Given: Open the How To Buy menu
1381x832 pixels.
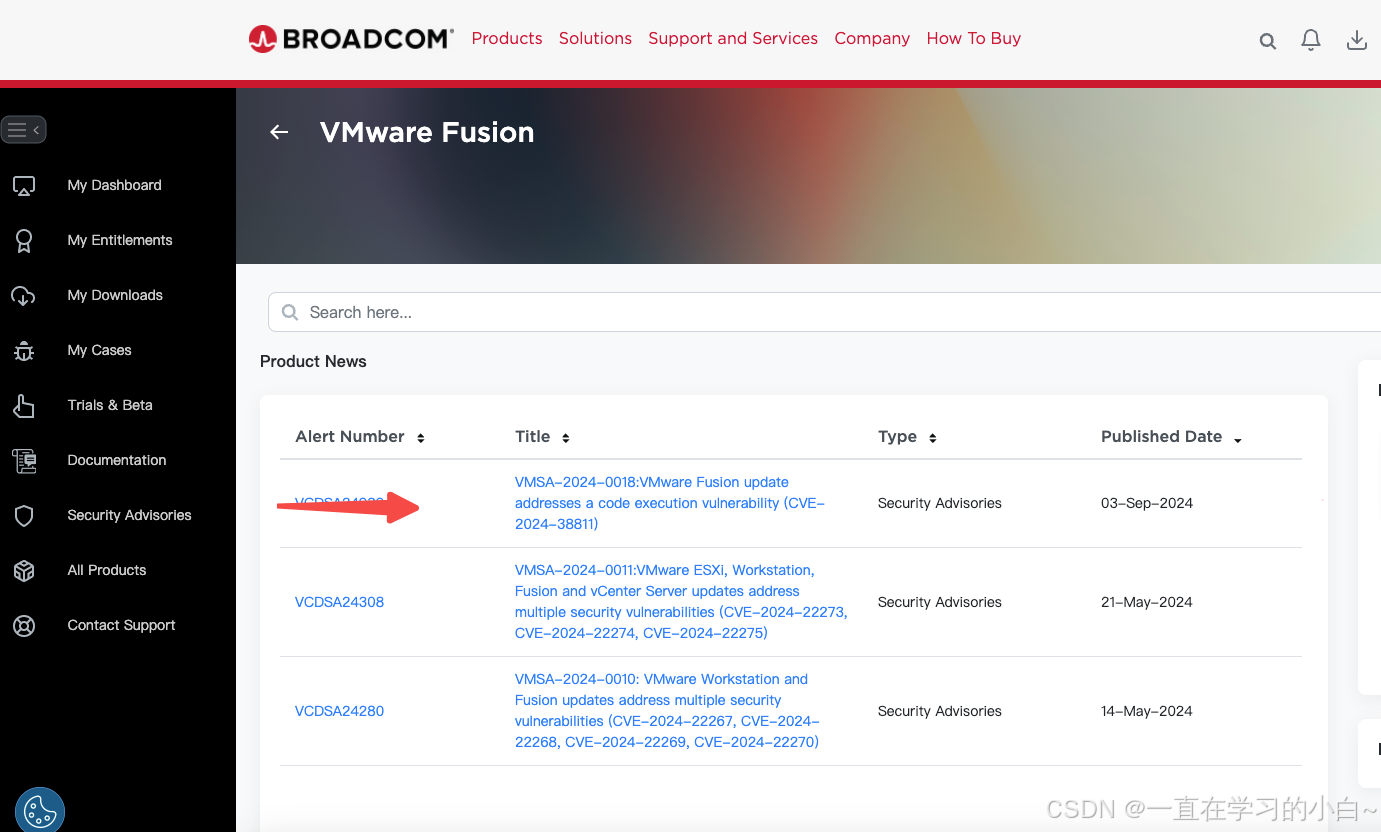Looking at the screenshot, I should [974, 38].
